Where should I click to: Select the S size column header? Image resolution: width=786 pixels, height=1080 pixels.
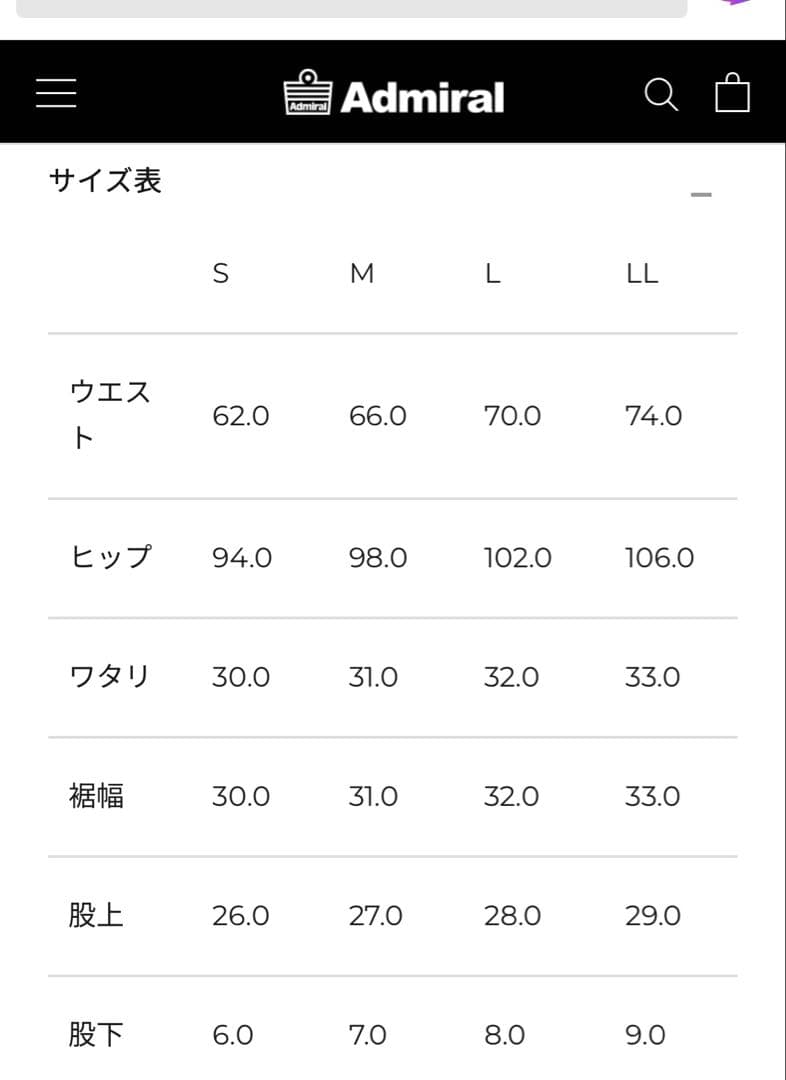click(x=222, y=273)
